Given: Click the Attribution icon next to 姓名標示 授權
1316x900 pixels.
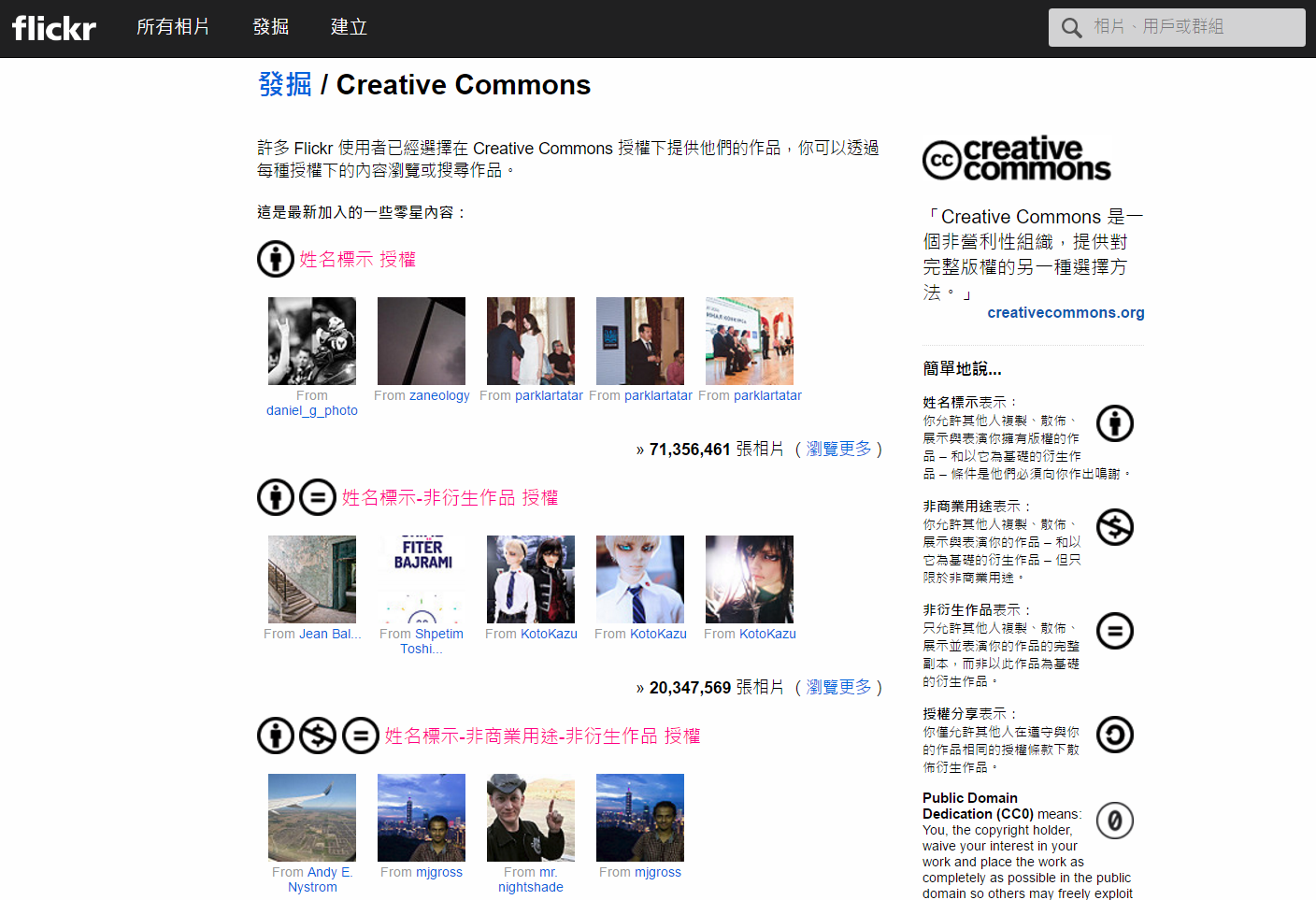Looking at the screenshot, I should pos(276,259).
